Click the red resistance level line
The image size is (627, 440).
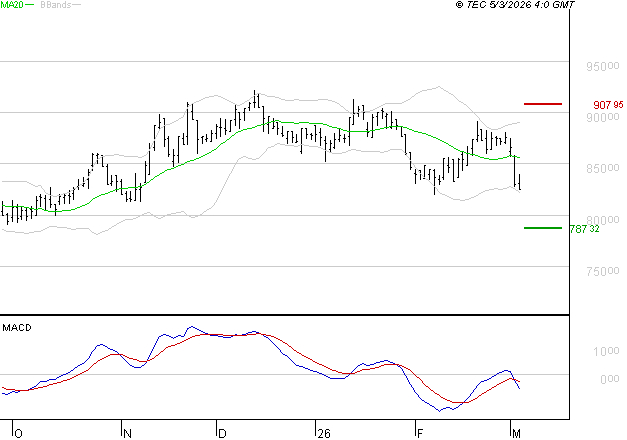(543, 104)
